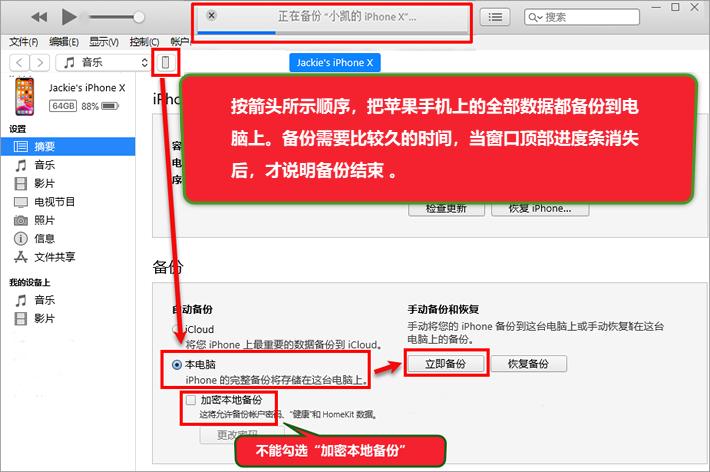710x472 pixels.
Task: Open the list view icon button
Action: click(x=494, y=17)
